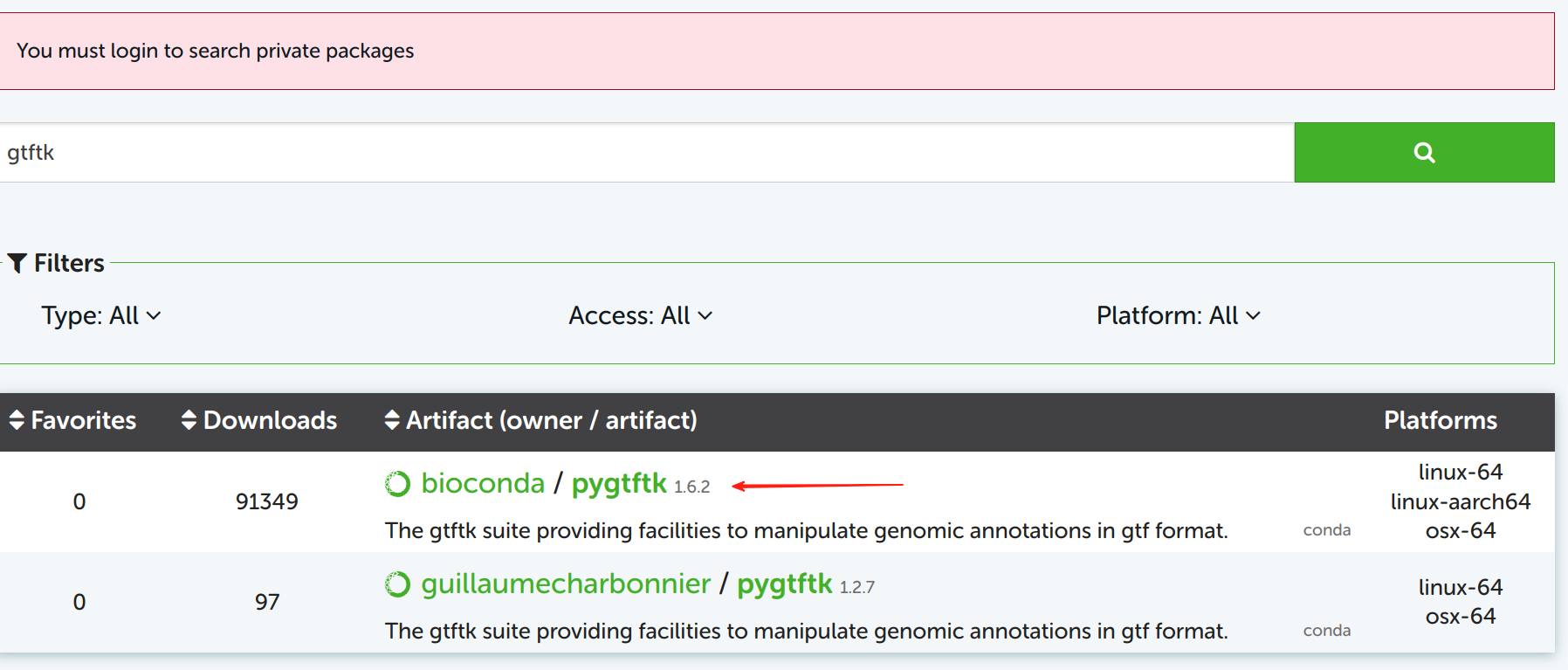The image size is (1568, 670).
Task: Click the Artifact column sort arrows
Action: (x=392, y=420)
